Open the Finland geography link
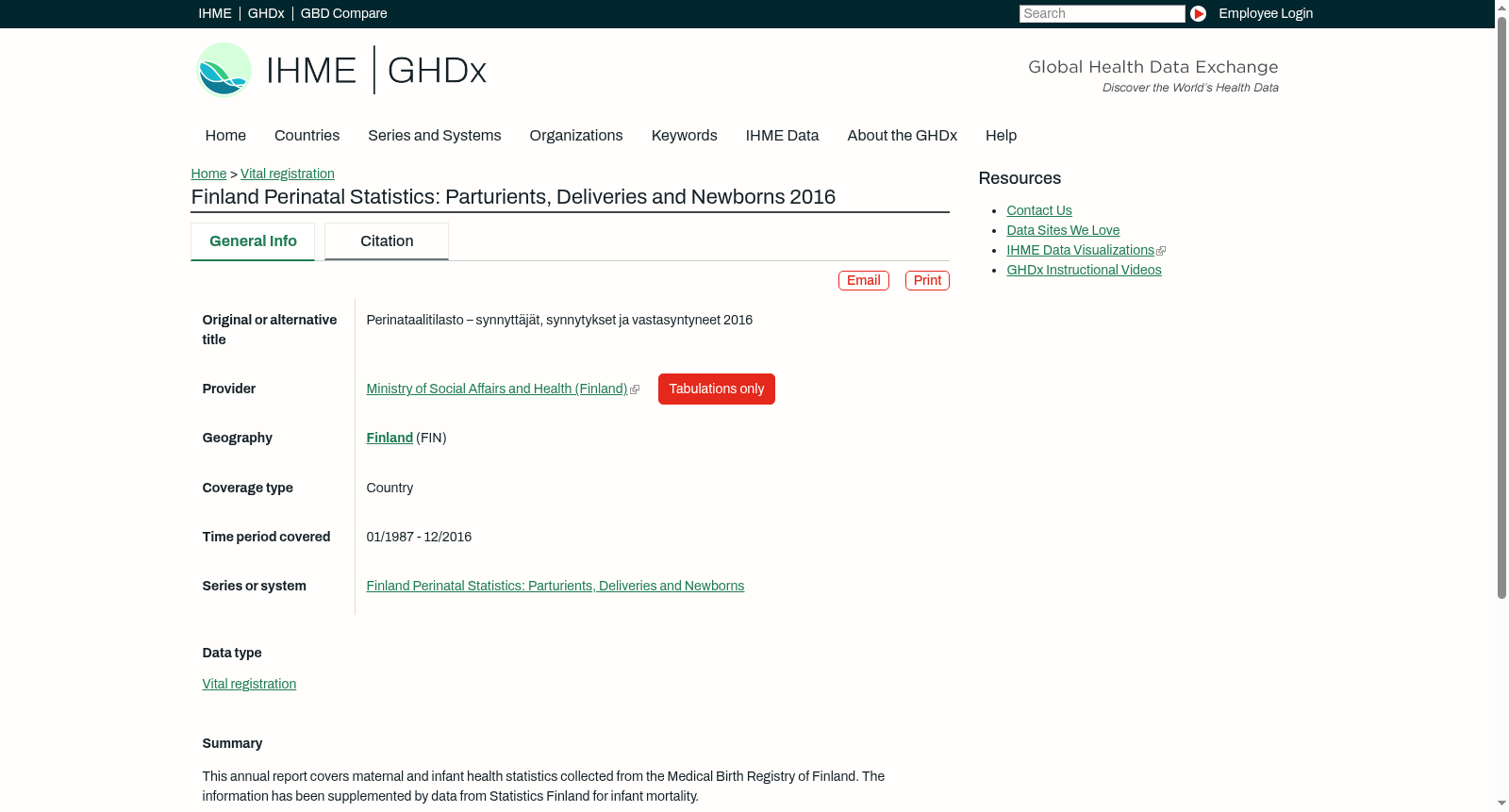 click(x=390, y=438)
